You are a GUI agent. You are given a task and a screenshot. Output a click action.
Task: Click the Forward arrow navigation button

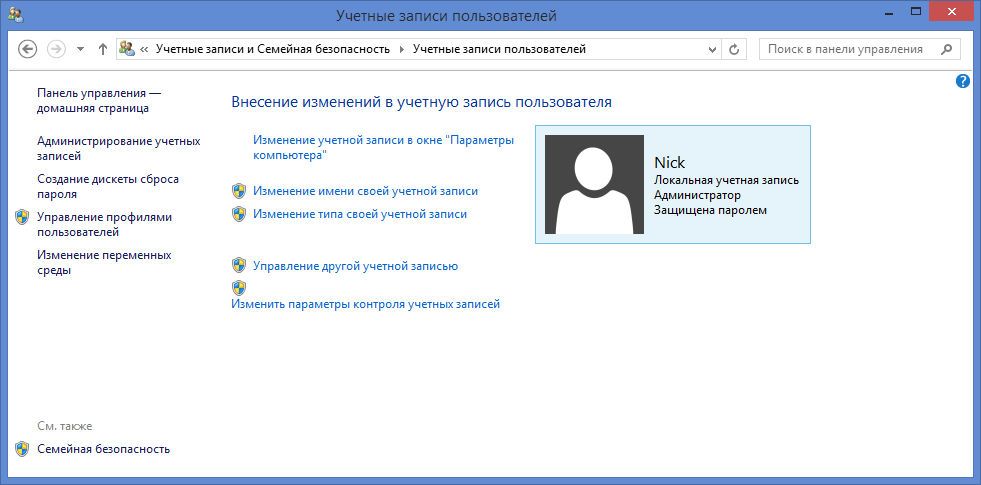coord(56,49)
